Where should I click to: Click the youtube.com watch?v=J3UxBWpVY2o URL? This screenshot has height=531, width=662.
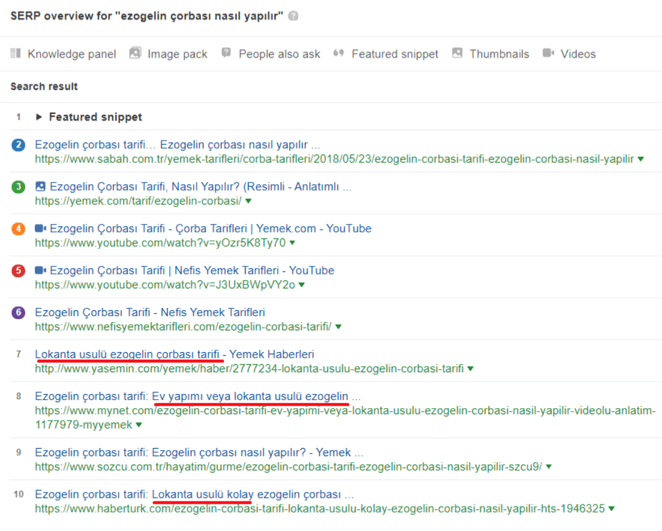click(165, 285)
